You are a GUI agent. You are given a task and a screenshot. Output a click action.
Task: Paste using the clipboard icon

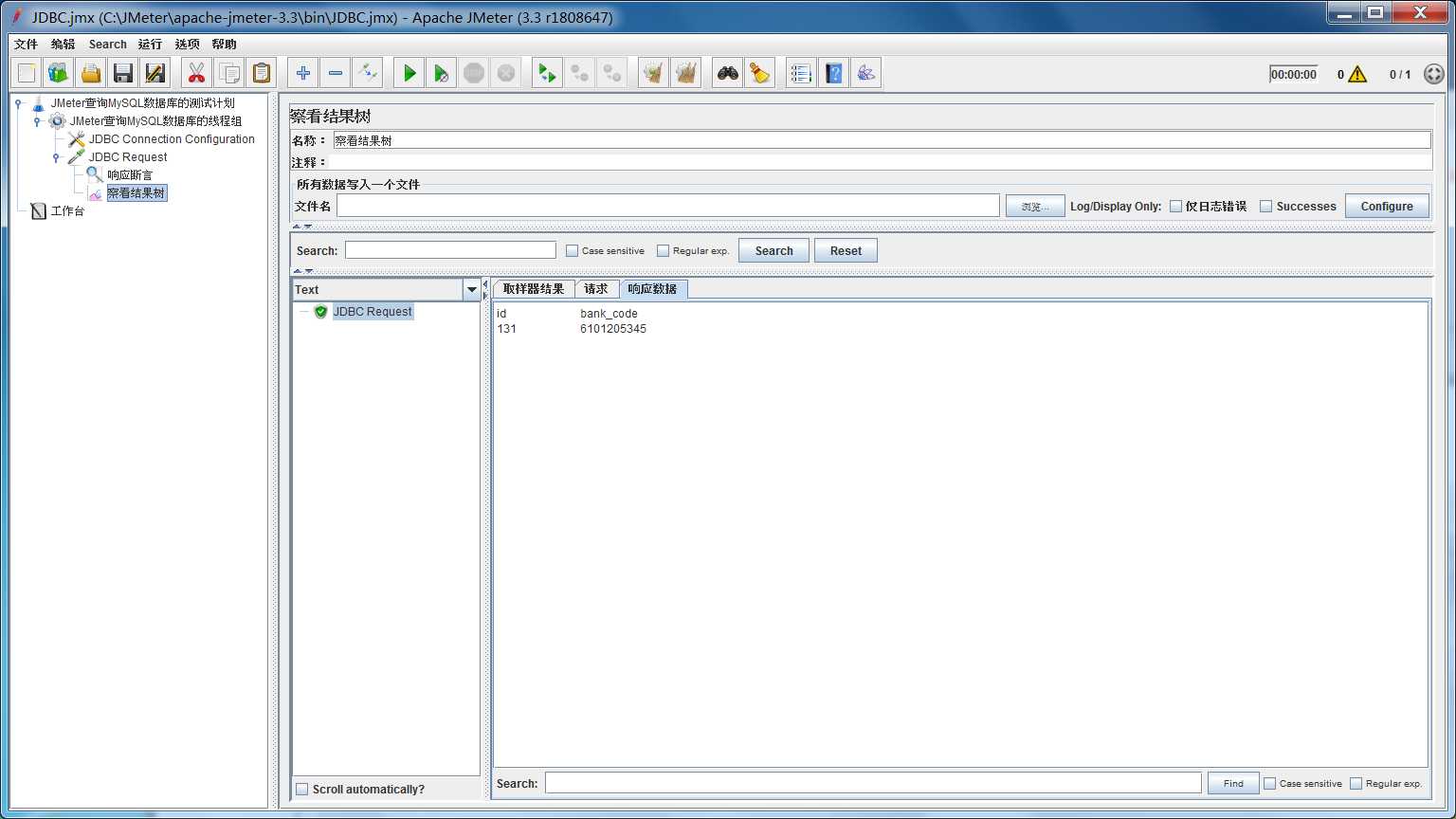pyautogui.click(x=261, y=73)
